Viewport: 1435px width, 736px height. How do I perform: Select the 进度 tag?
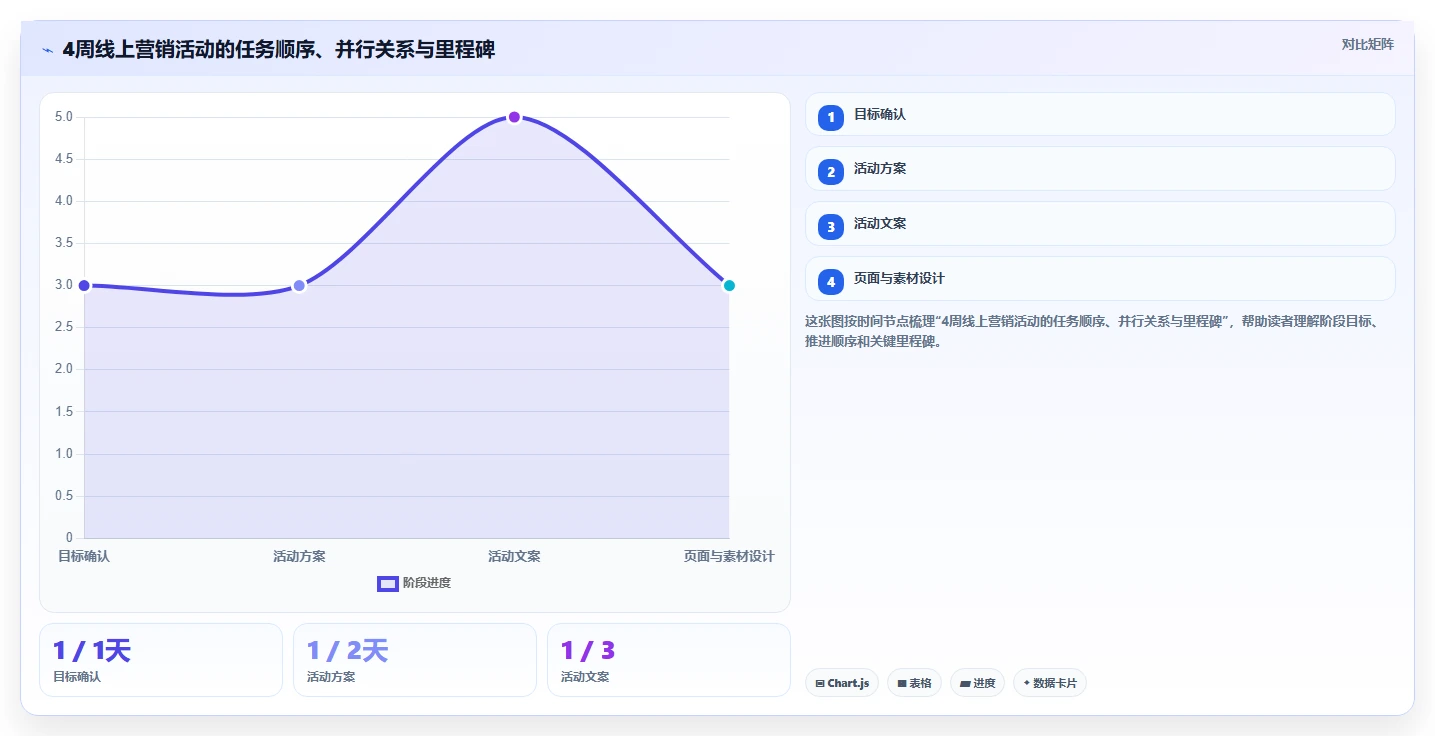coord(977,683)
